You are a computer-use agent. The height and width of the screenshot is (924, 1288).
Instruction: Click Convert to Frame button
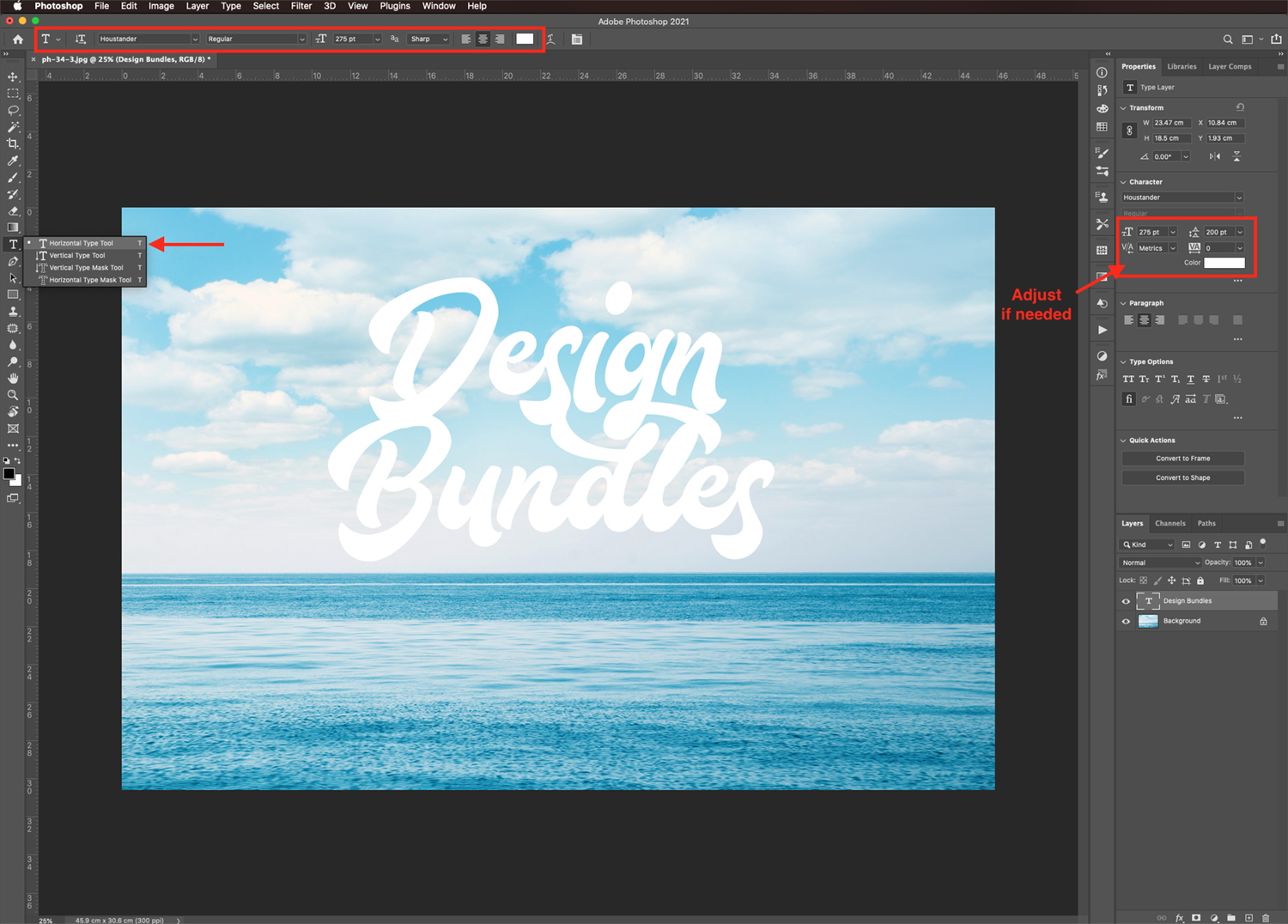pos(1182,459)
